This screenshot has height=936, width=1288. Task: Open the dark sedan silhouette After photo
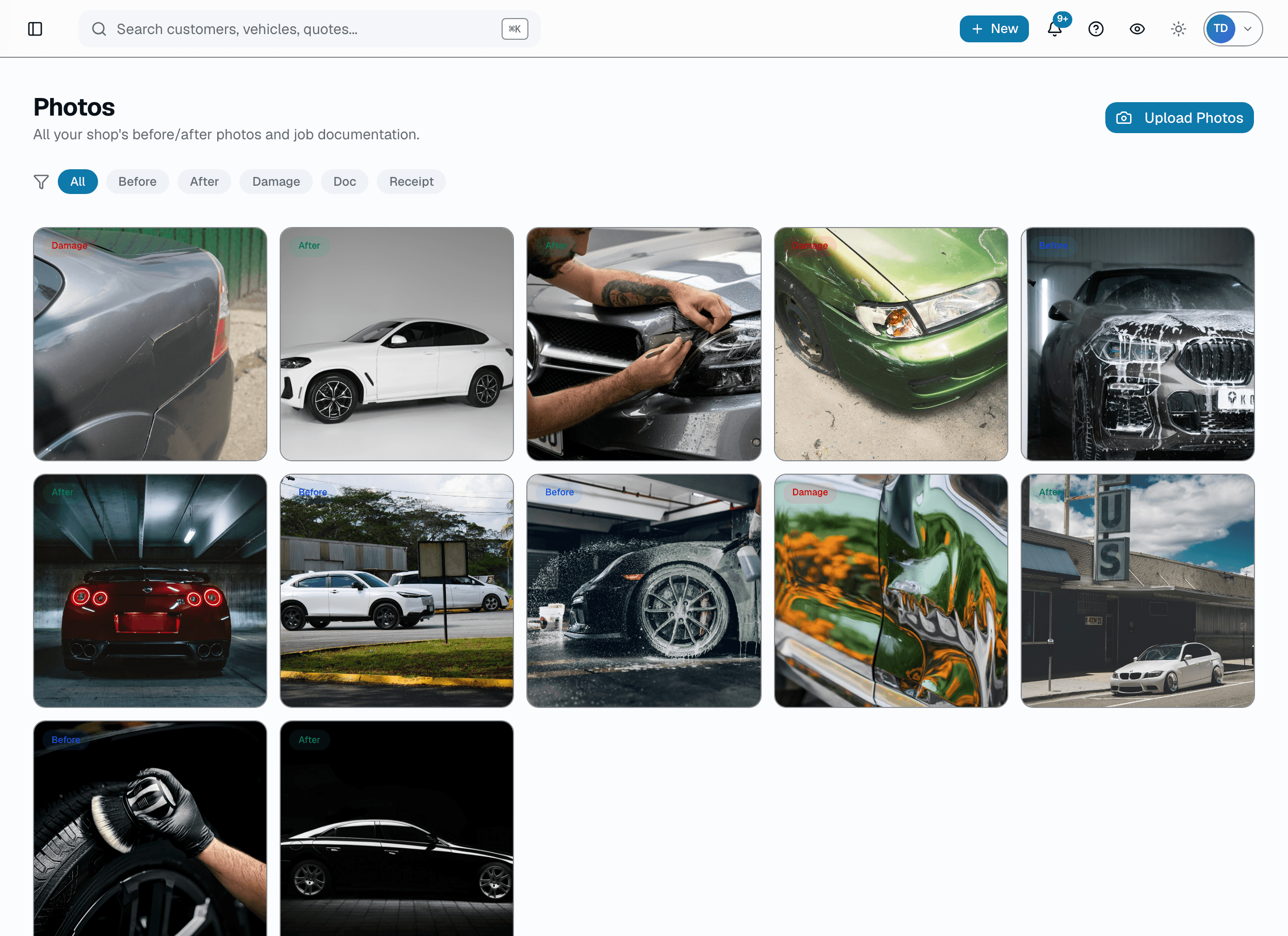point(397,829)
